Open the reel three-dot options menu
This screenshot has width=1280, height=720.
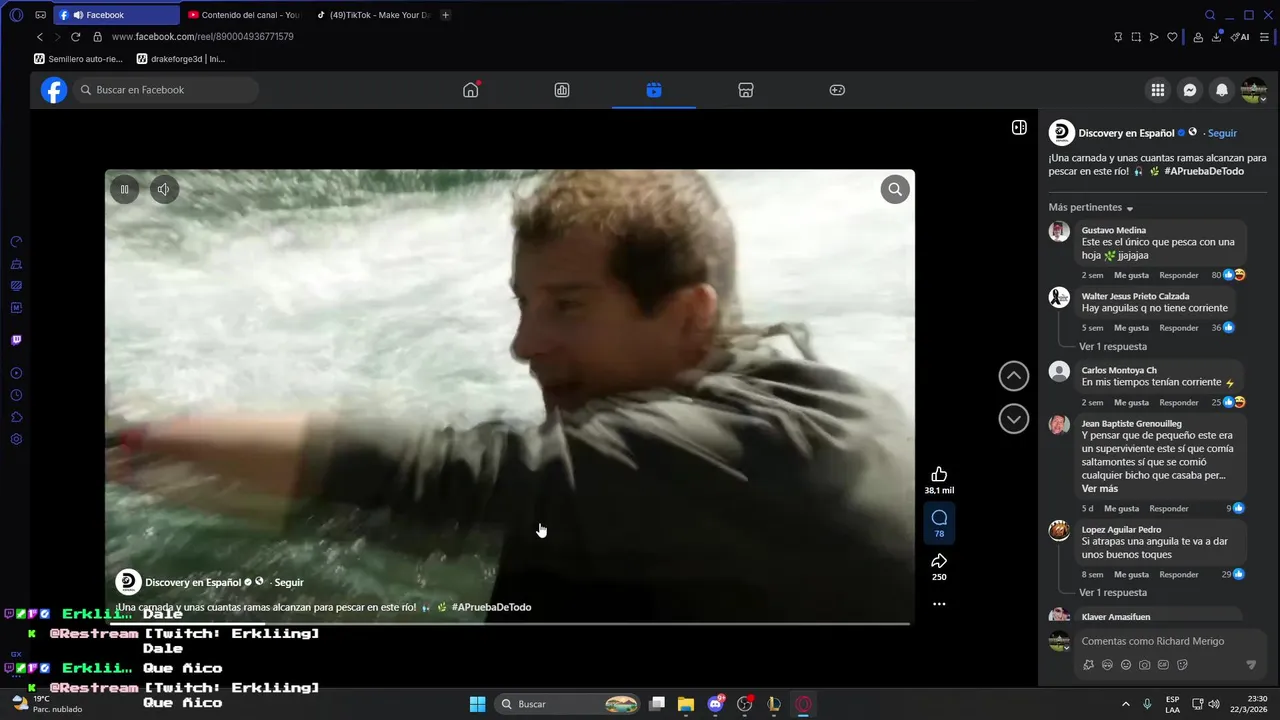(x=939, y=604)
